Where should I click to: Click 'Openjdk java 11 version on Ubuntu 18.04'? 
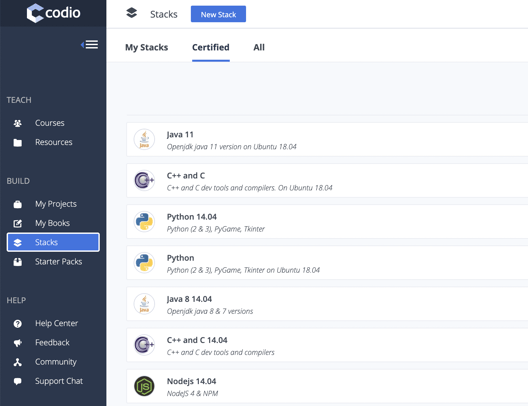pyautogui.click(x=232, y=147)
